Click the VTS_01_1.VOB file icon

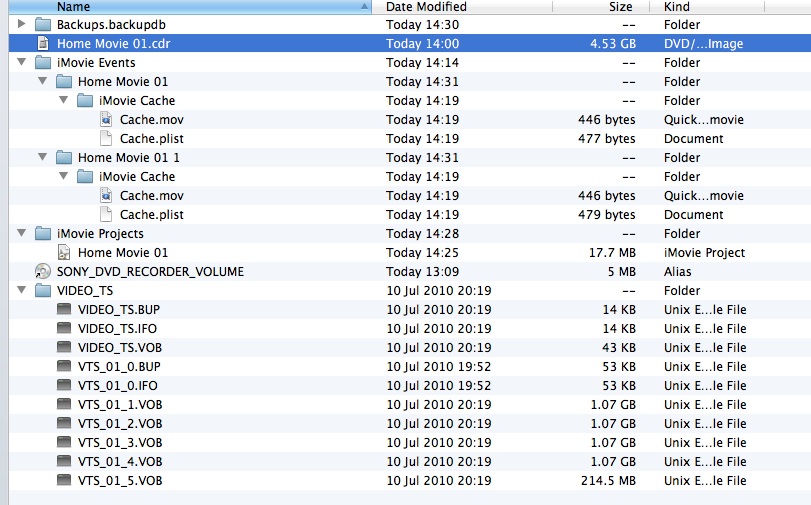pos(64,404)
